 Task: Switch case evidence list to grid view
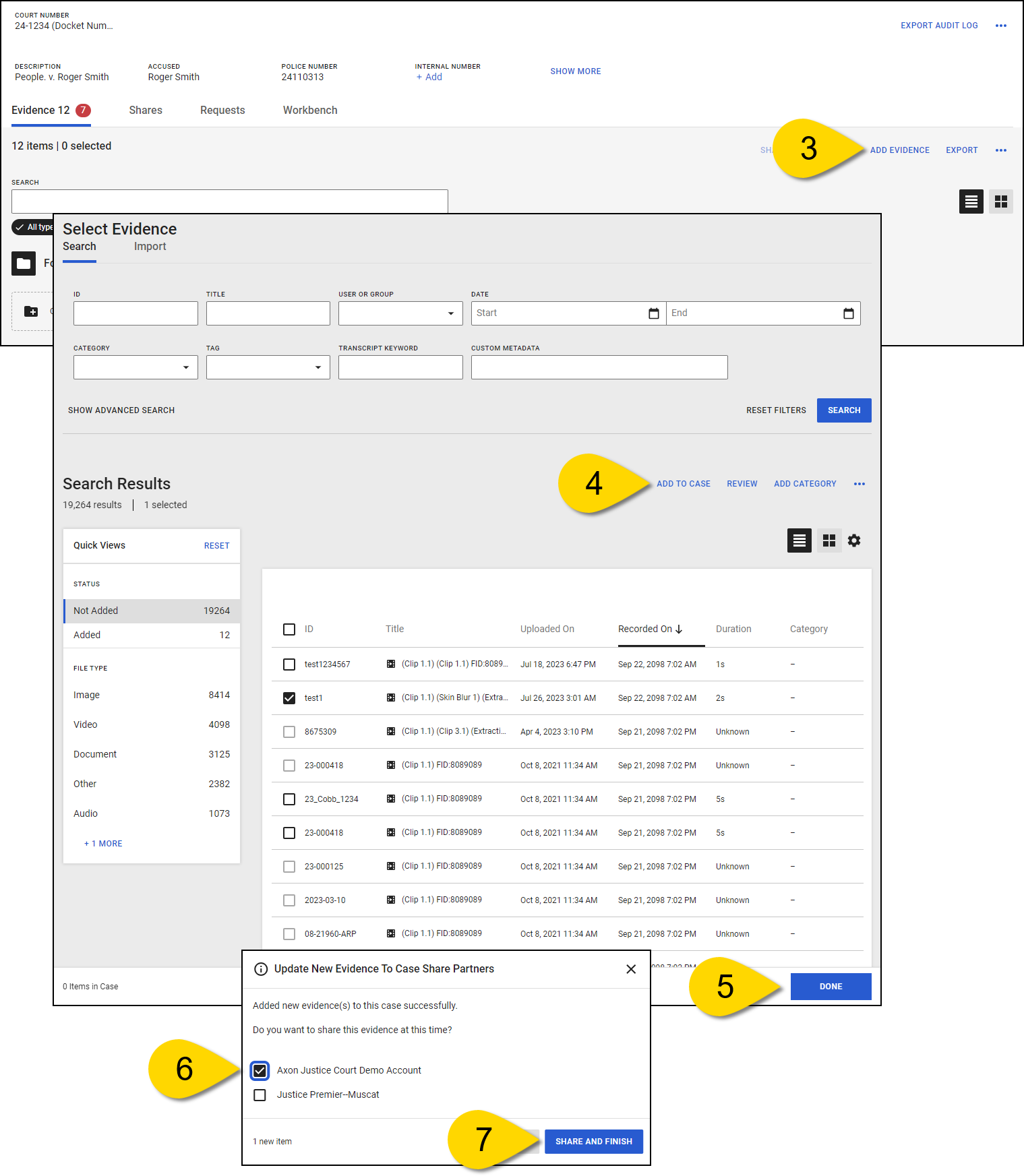[1000, 202]
